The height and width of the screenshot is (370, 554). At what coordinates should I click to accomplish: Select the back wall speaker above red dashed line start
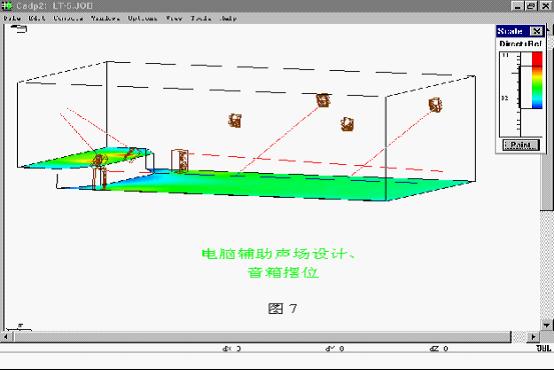(235, 121)
